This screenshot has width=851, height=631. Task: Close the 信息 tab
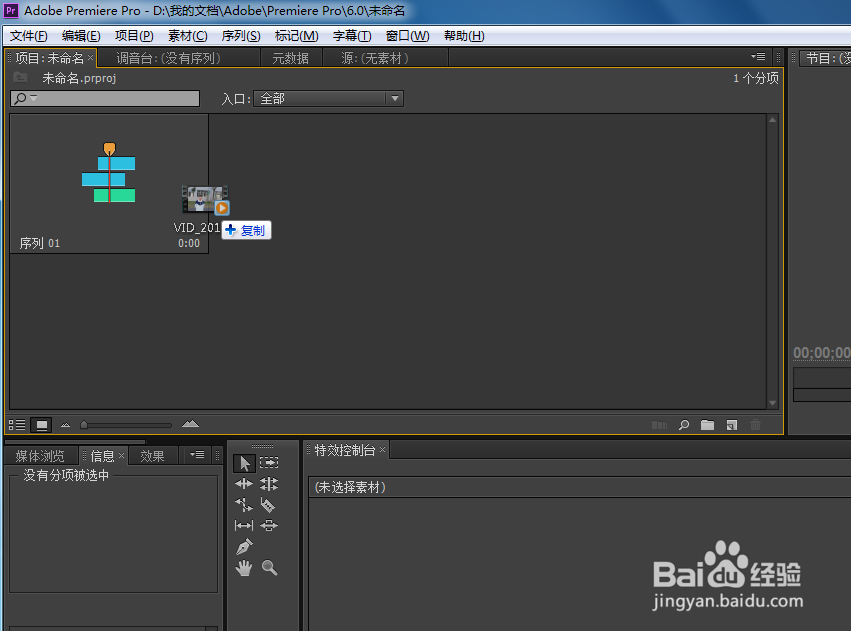tap(122, 455)
